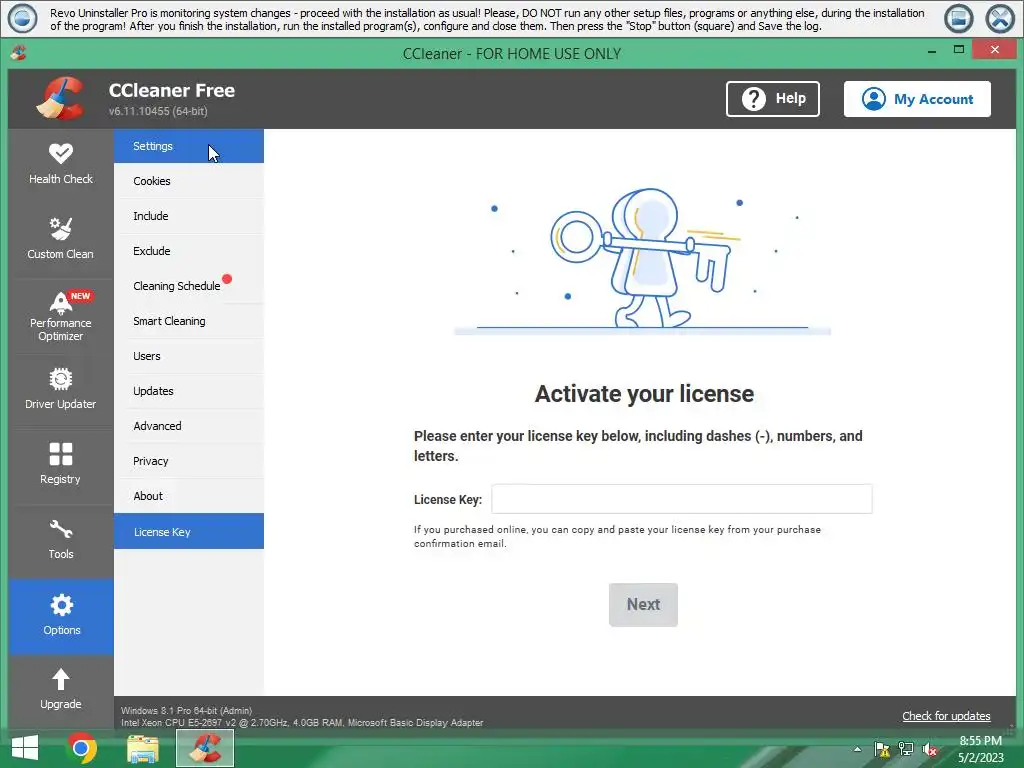Image resolution: width=1024 pixels, height=768 pixels.
Task: Open the Registry cleaner section
Action: pyautogui.click(x=61, y=465)
